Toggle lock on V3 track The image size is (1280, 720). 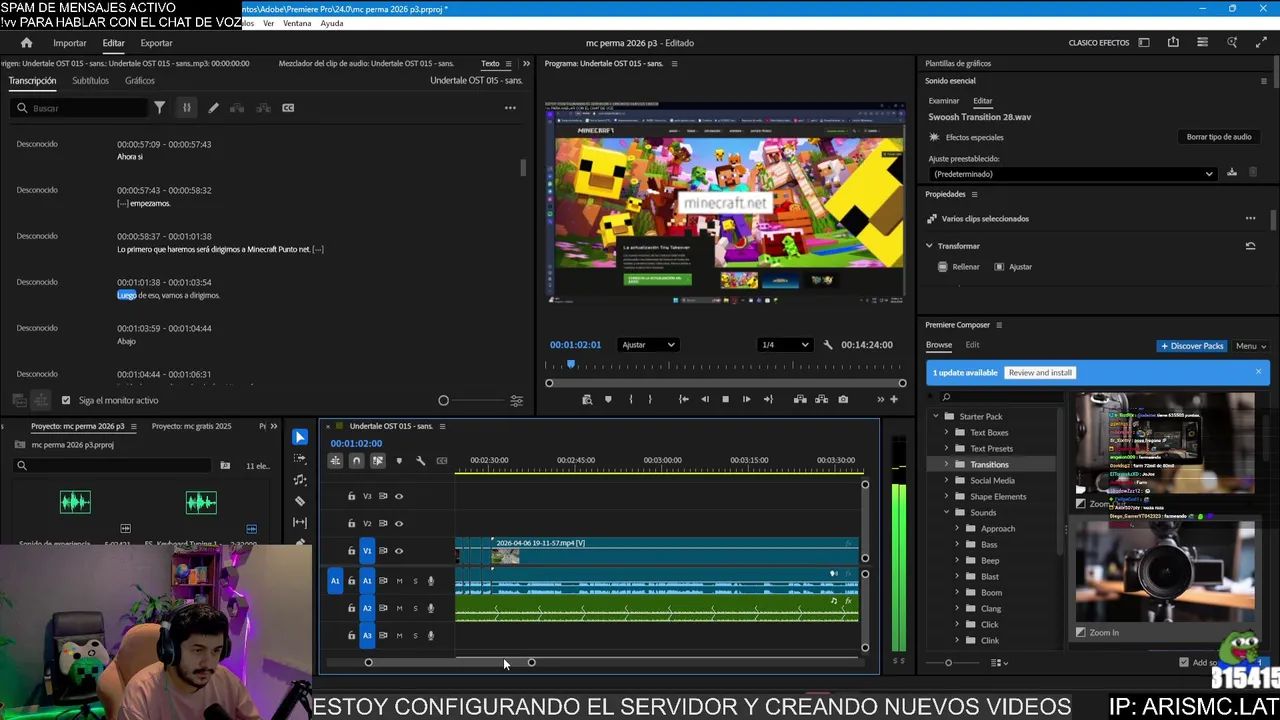tap(351, 496)
